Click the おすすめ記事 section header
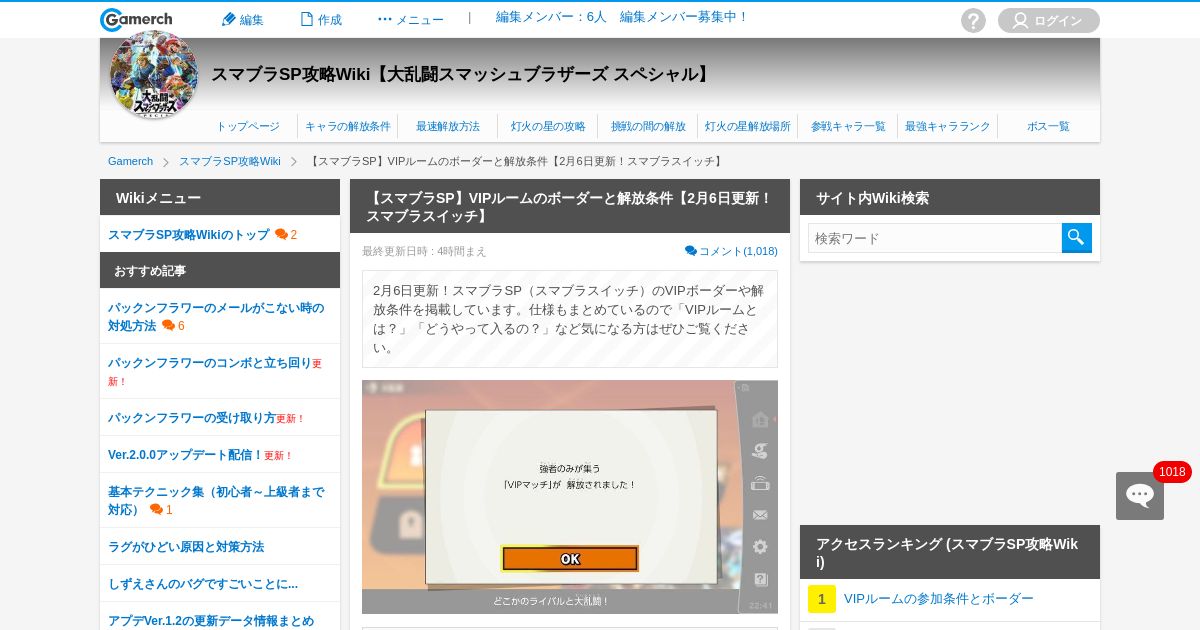The image size is (1200, 630). click(220, 270)
